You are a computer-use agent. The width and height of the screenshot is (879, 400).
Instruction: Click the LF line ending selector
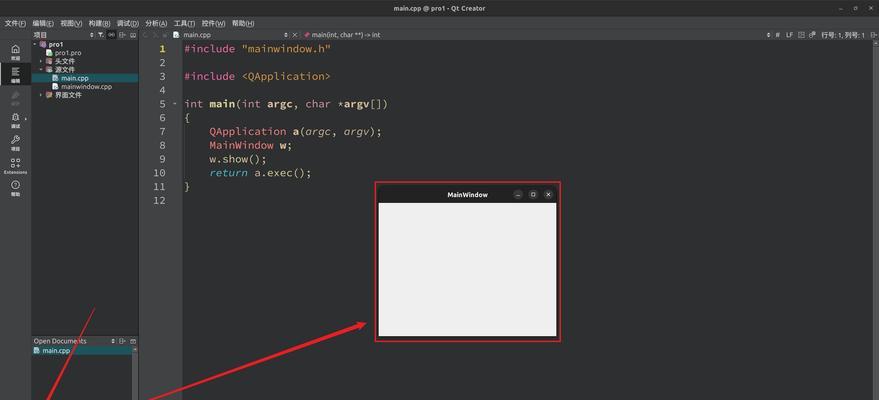pyautogui.click(x=789, y=35)
